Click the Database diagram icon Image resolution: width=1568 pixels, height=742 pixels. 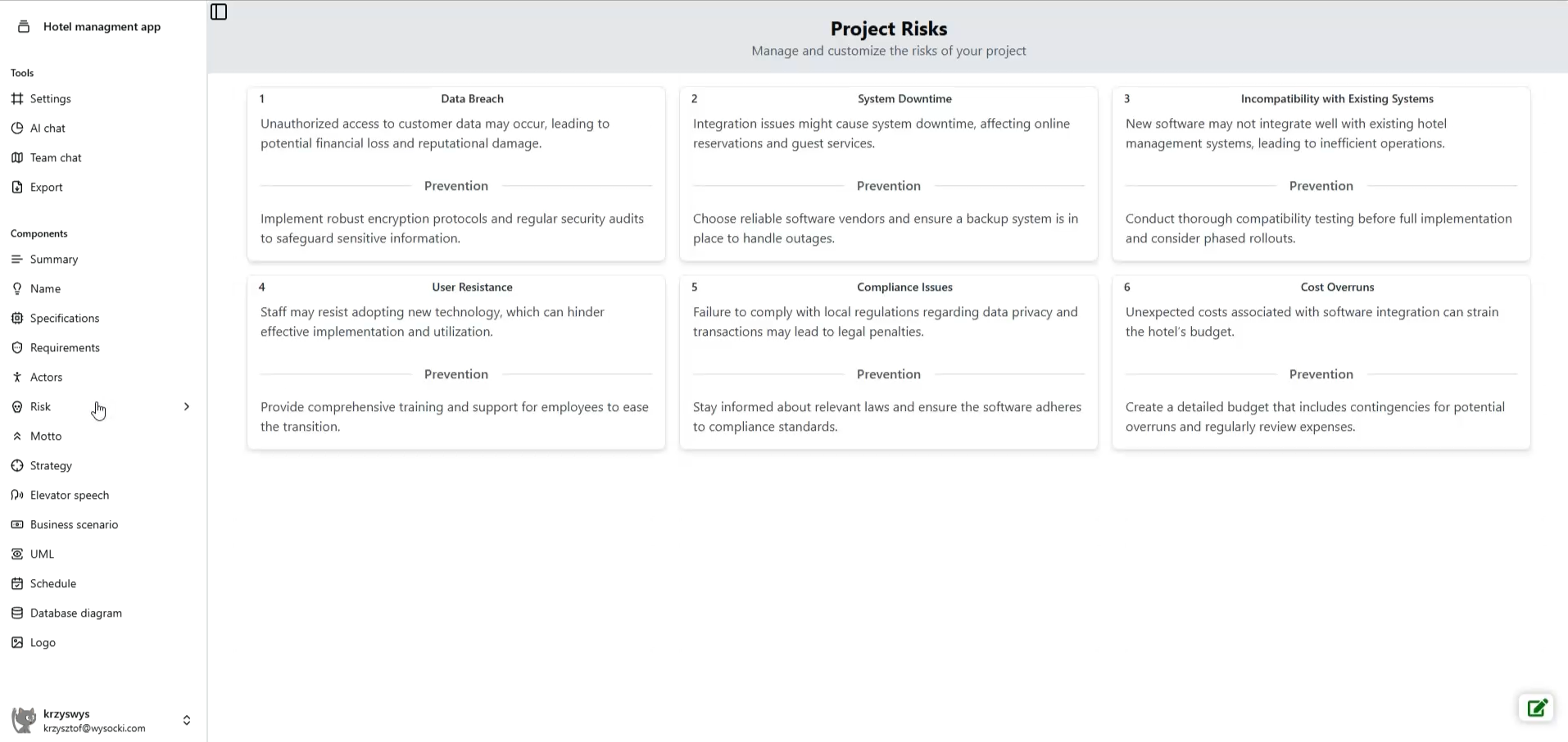point(17,613)
